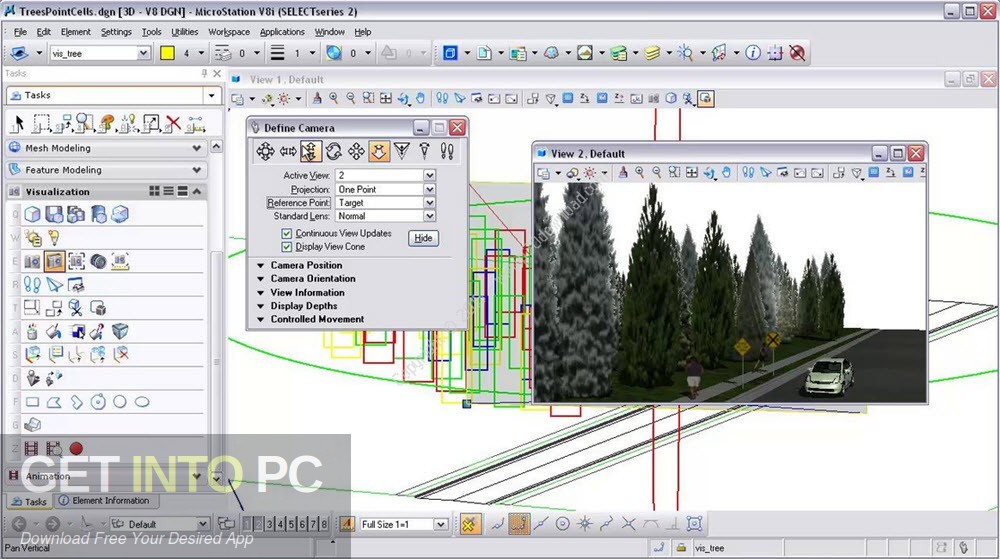
Task: Open the Utilities menu
Action: [184, 32]
